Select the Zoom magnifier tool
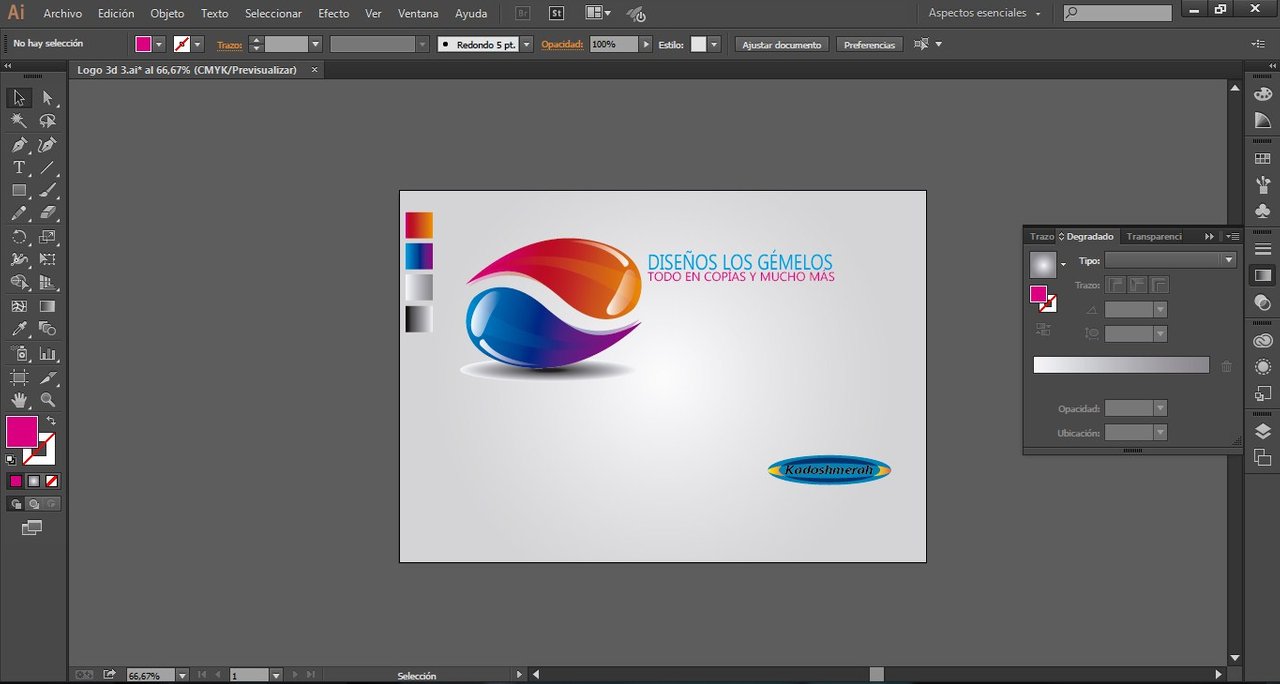This screenshot has height=684, width=1280. (47, 400)
